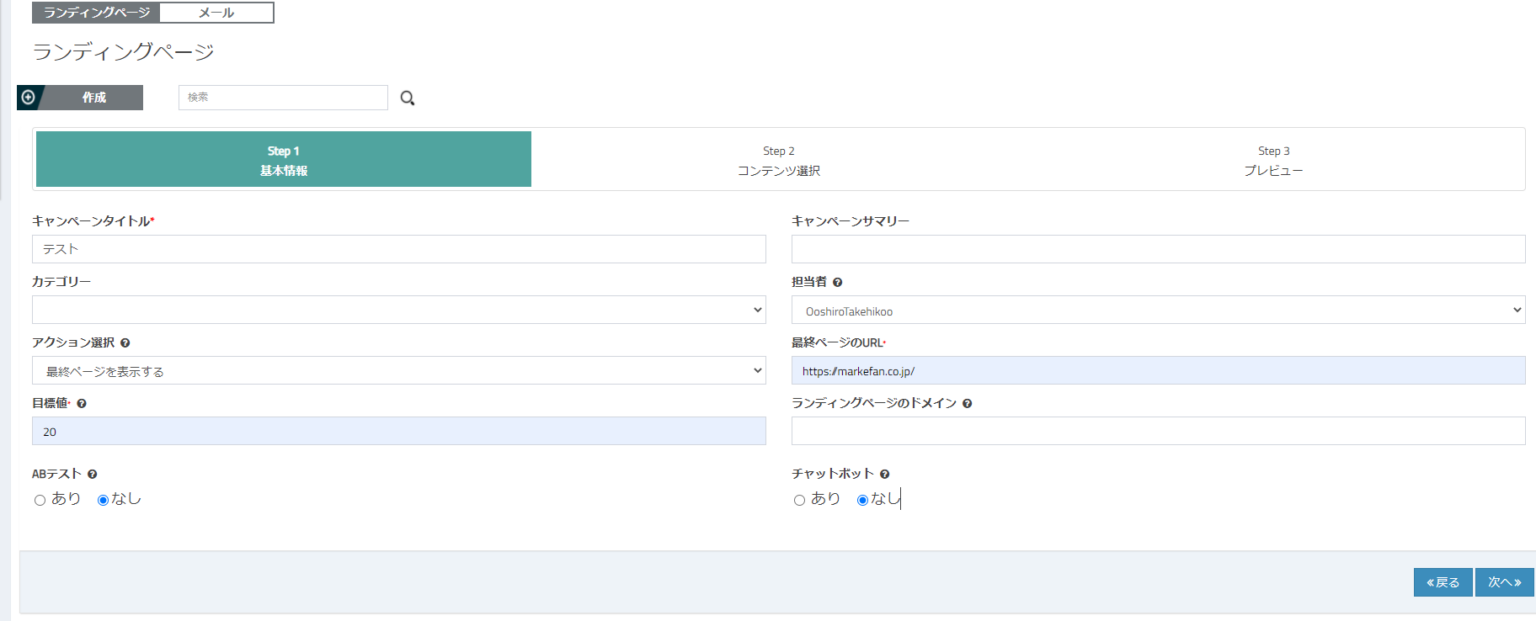Image resolution: width=1536 pixels, height=621 pixels.
Task: Switch to the メール tab
Action: tap(216, 13)
